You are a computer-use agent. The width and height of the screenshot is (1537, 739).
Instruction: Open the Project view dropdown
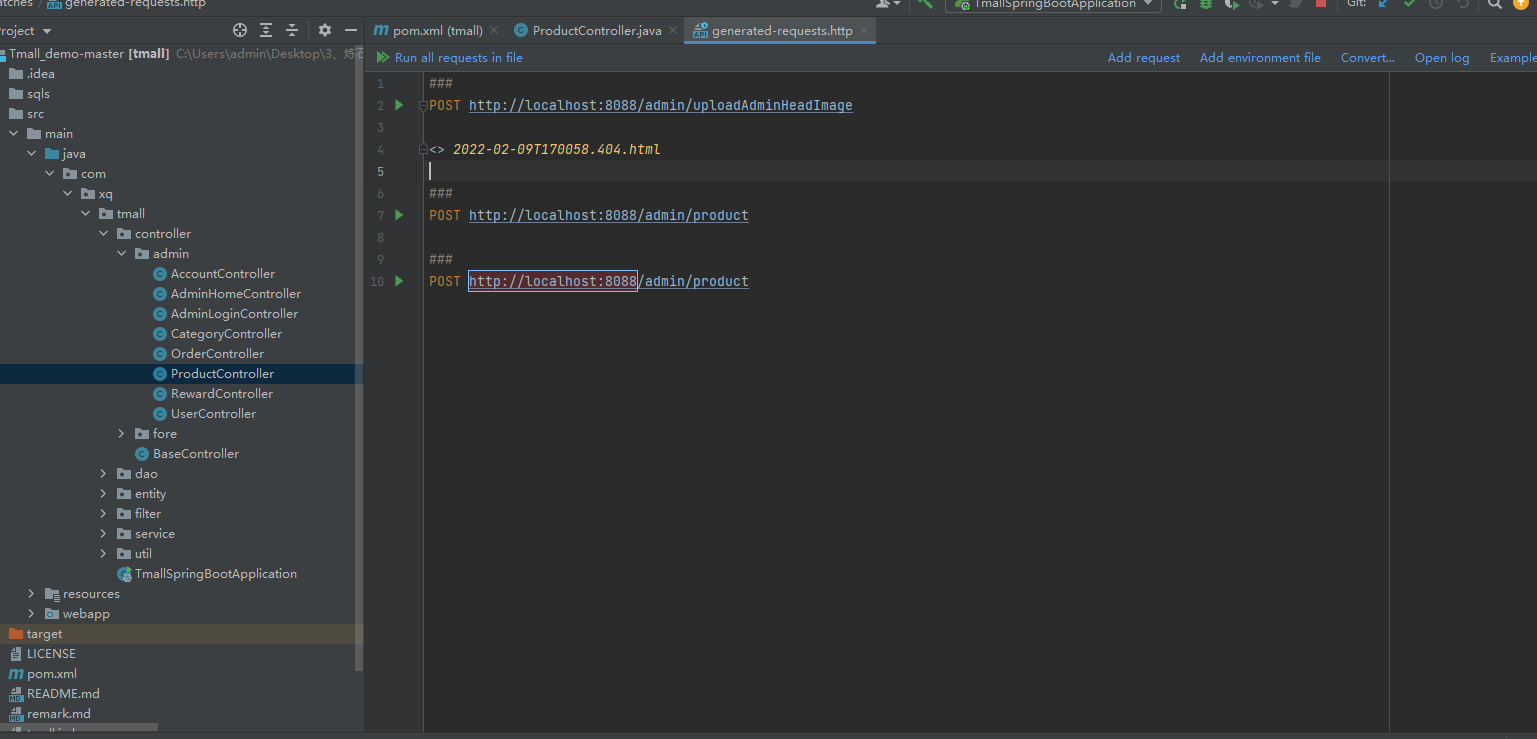pos(46,31)
